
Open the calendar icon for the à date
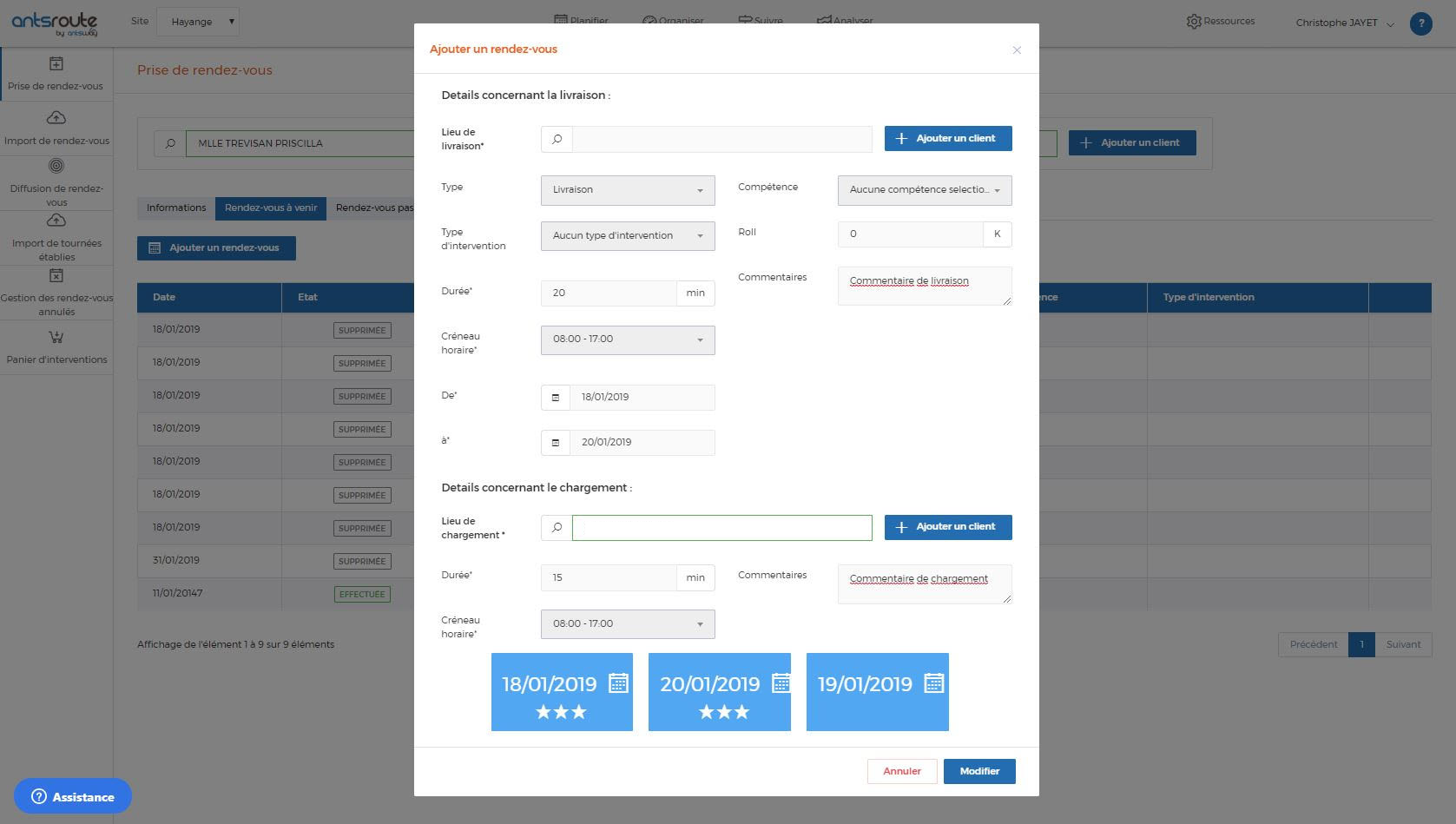556,443
